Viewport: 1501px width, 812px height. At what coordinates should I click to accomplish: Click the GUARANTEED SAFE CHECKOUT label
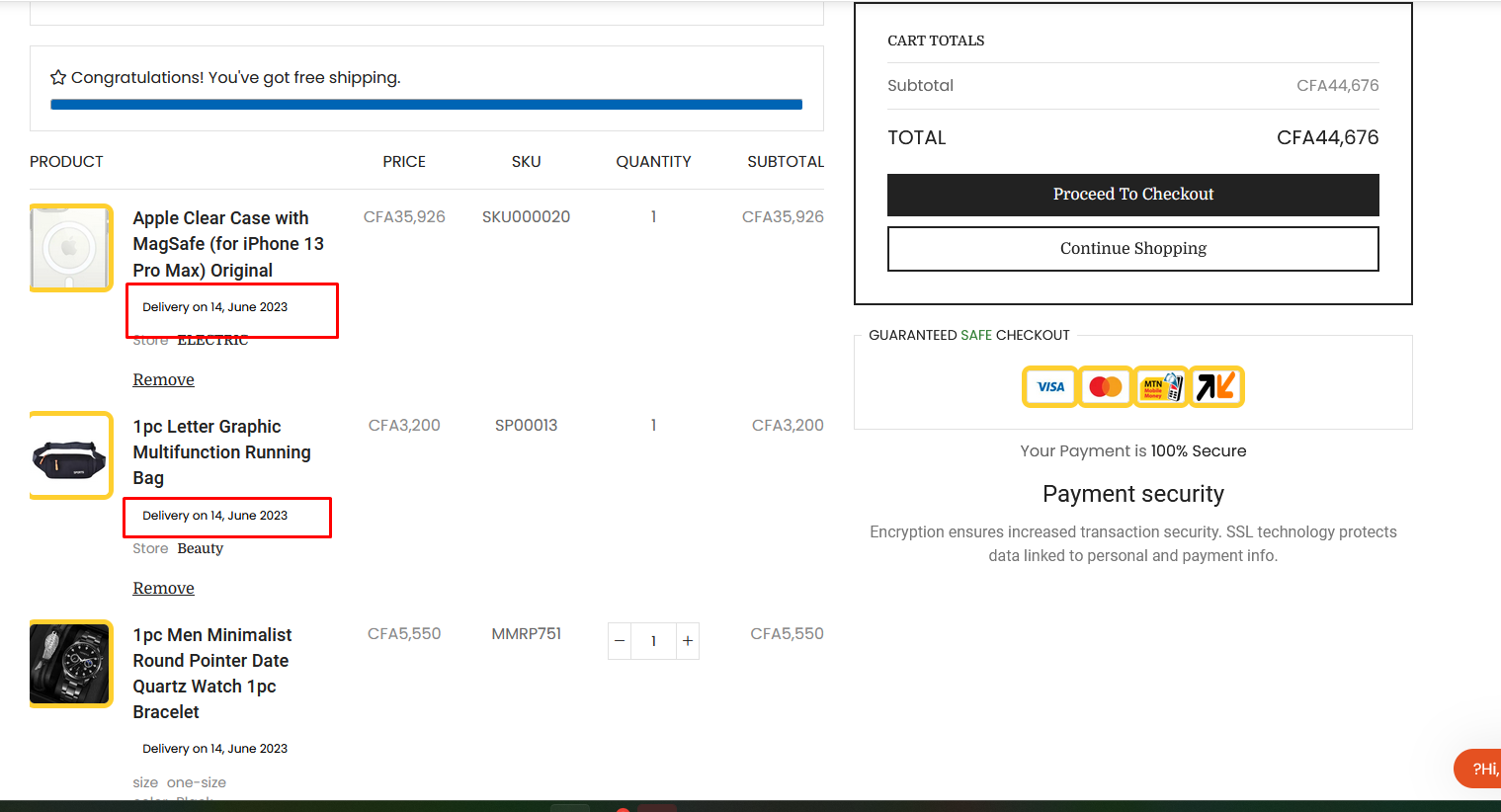[969, 335]
